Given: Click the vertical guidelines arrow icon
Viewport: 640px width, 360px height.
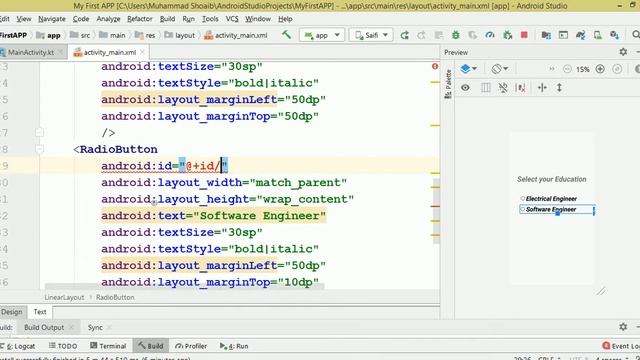Looking at the screenshot, I should [559, 87].
